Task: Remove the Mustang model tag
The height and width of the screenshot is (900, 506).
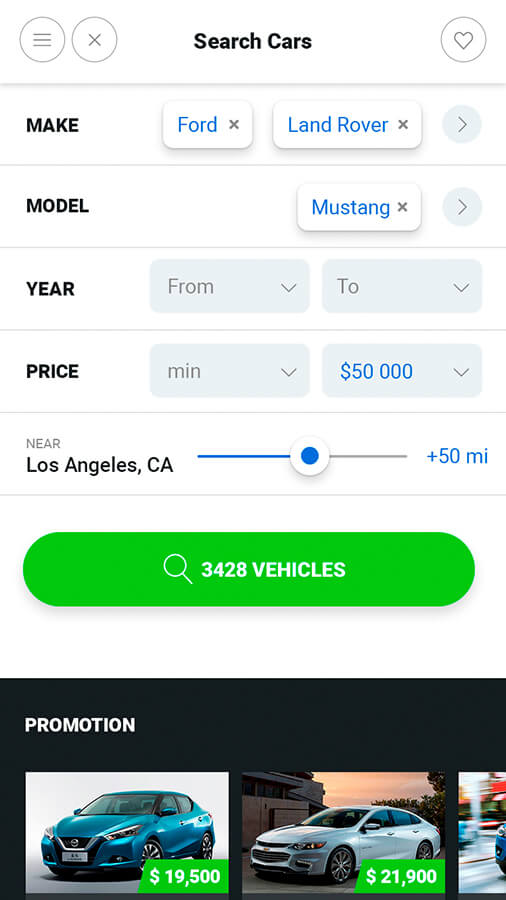Action: (x=403, y=207)
